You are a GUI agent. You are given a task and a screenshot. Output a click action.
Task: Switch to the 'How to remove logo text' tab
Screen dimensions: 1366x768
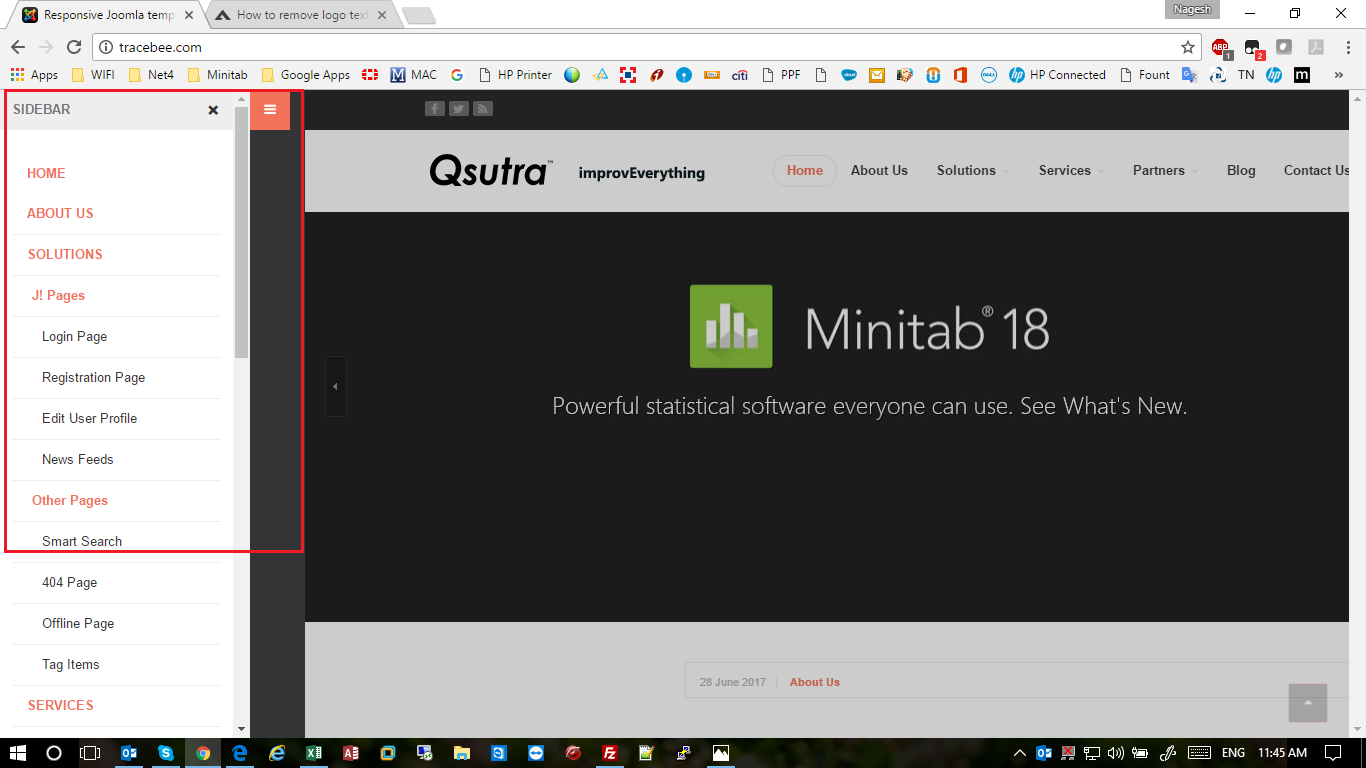pos(302,15)
